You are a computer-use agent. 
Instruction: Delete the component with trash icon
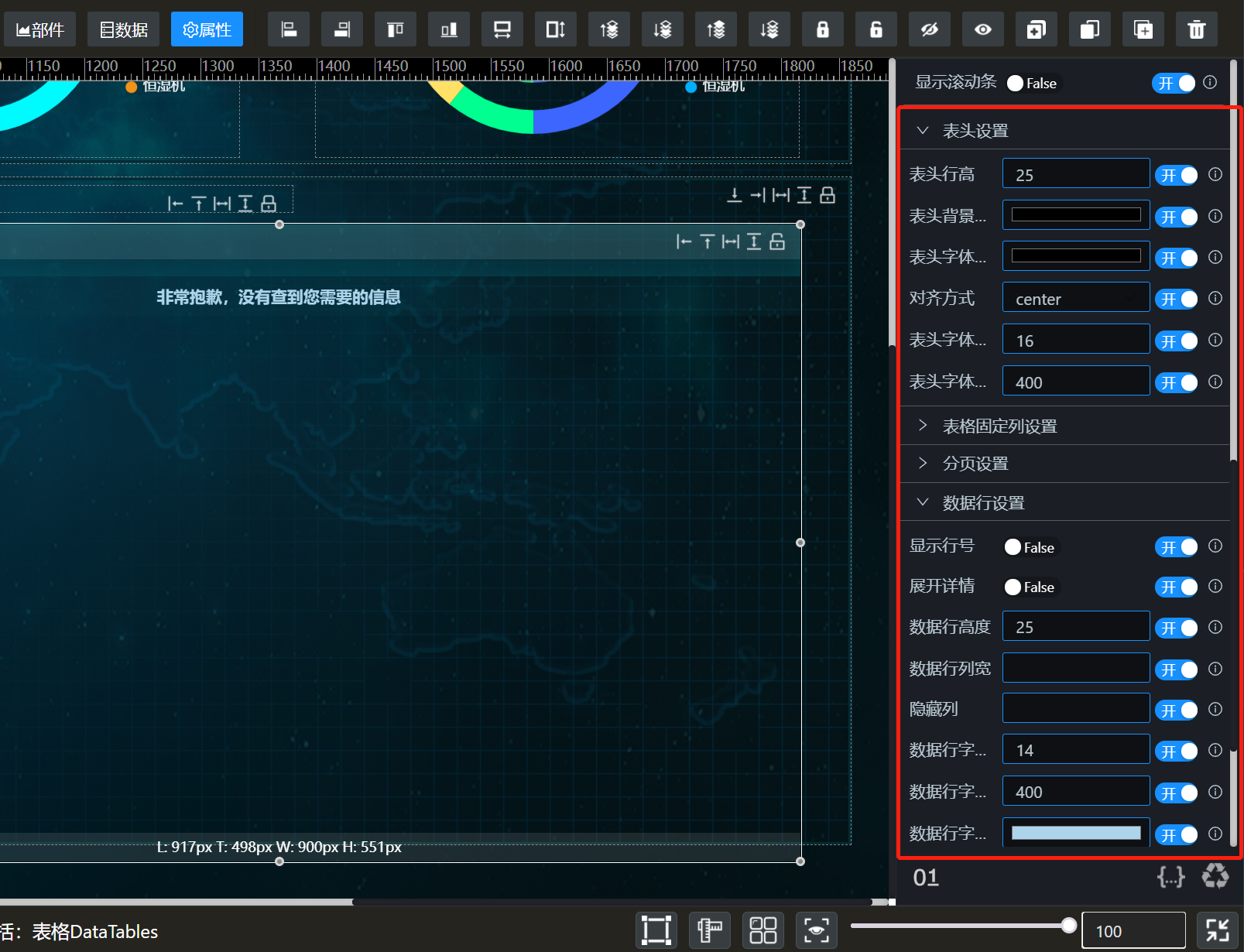pos(1197,29)
